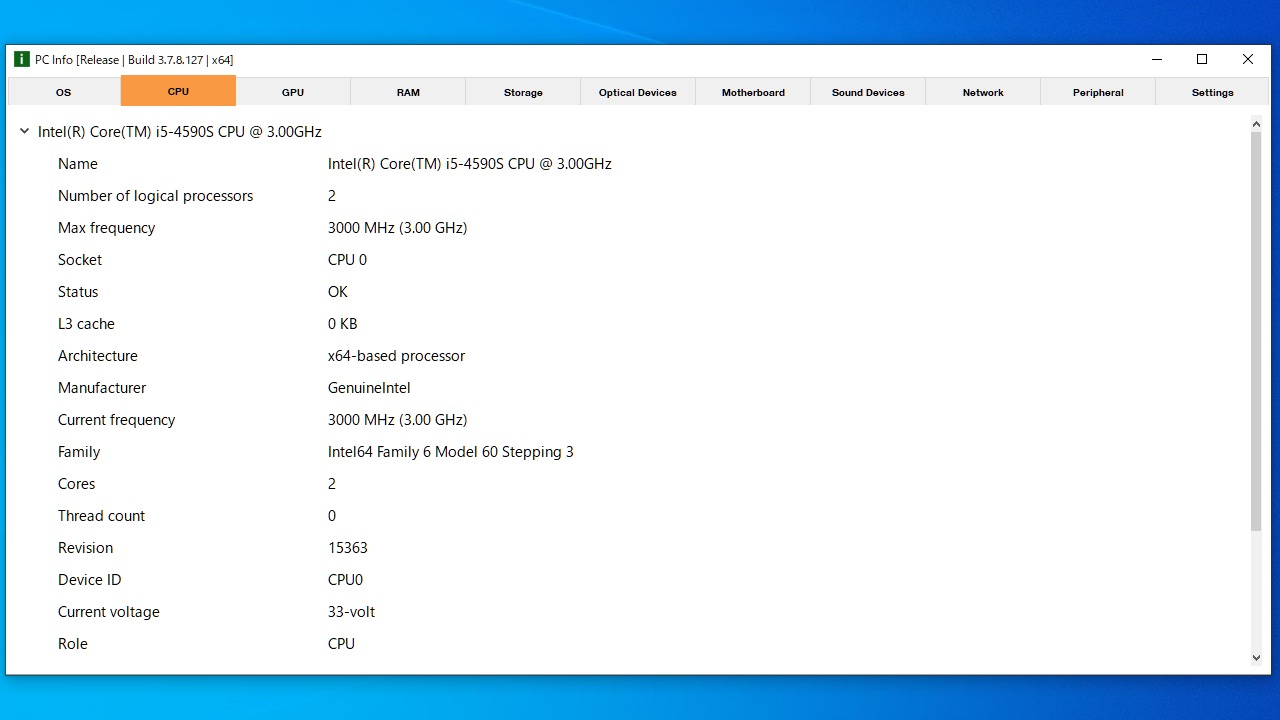Select the Name label row

coord(78,164)
